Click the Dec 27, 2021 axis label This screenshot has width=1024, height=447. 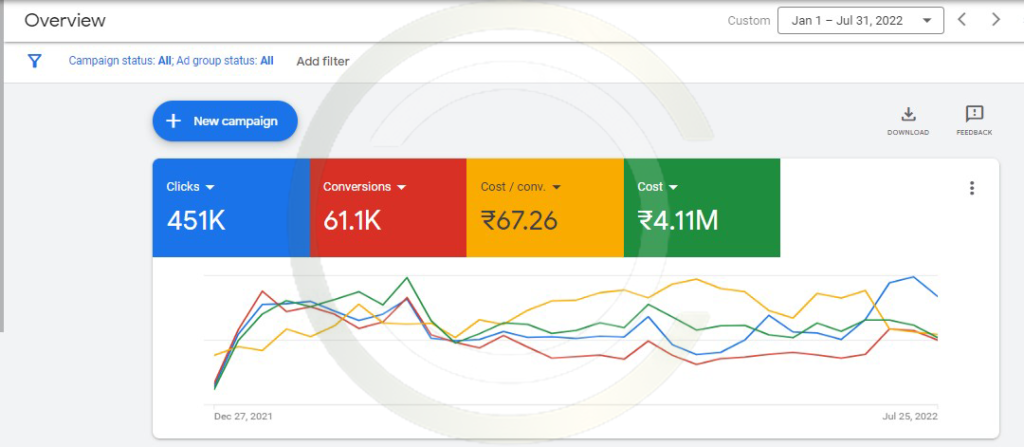pyautogui.click(x=243, y=415)
